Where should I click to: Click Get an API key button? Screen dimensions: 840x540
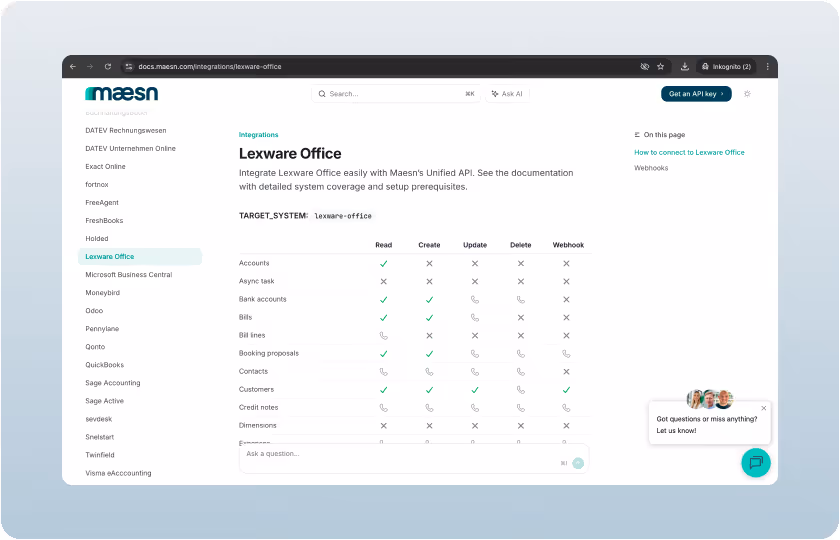tap(696, 94)
